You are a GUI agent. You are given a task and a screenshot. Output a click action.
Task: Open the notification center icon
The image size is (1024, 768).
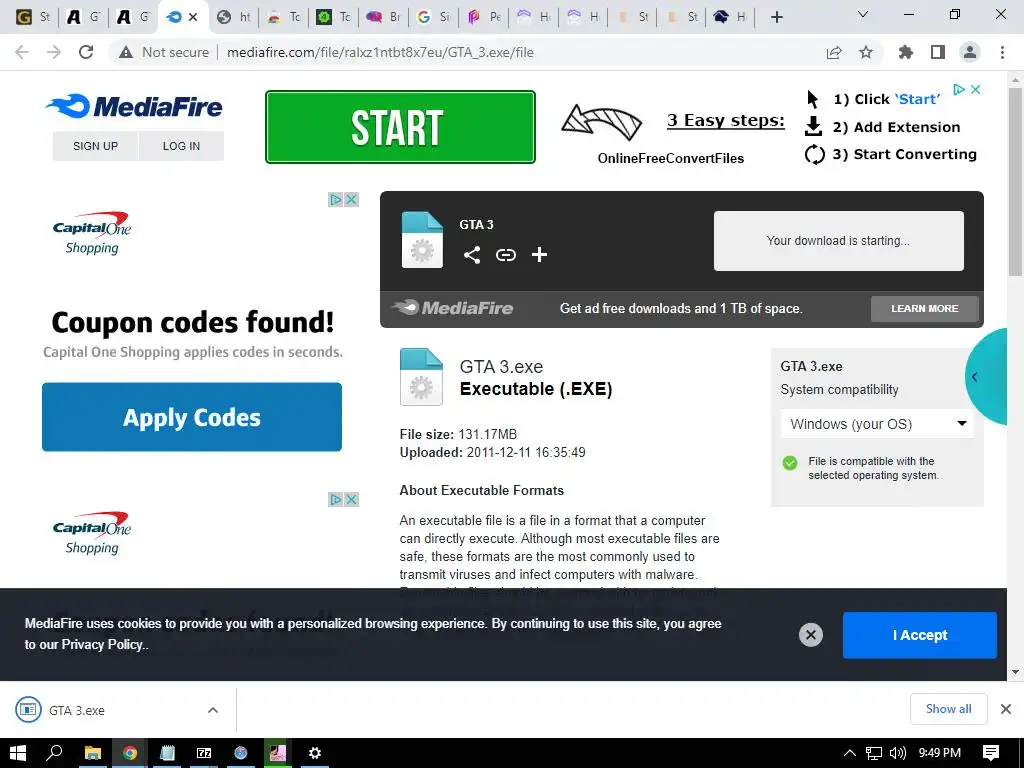pos(991,753)
